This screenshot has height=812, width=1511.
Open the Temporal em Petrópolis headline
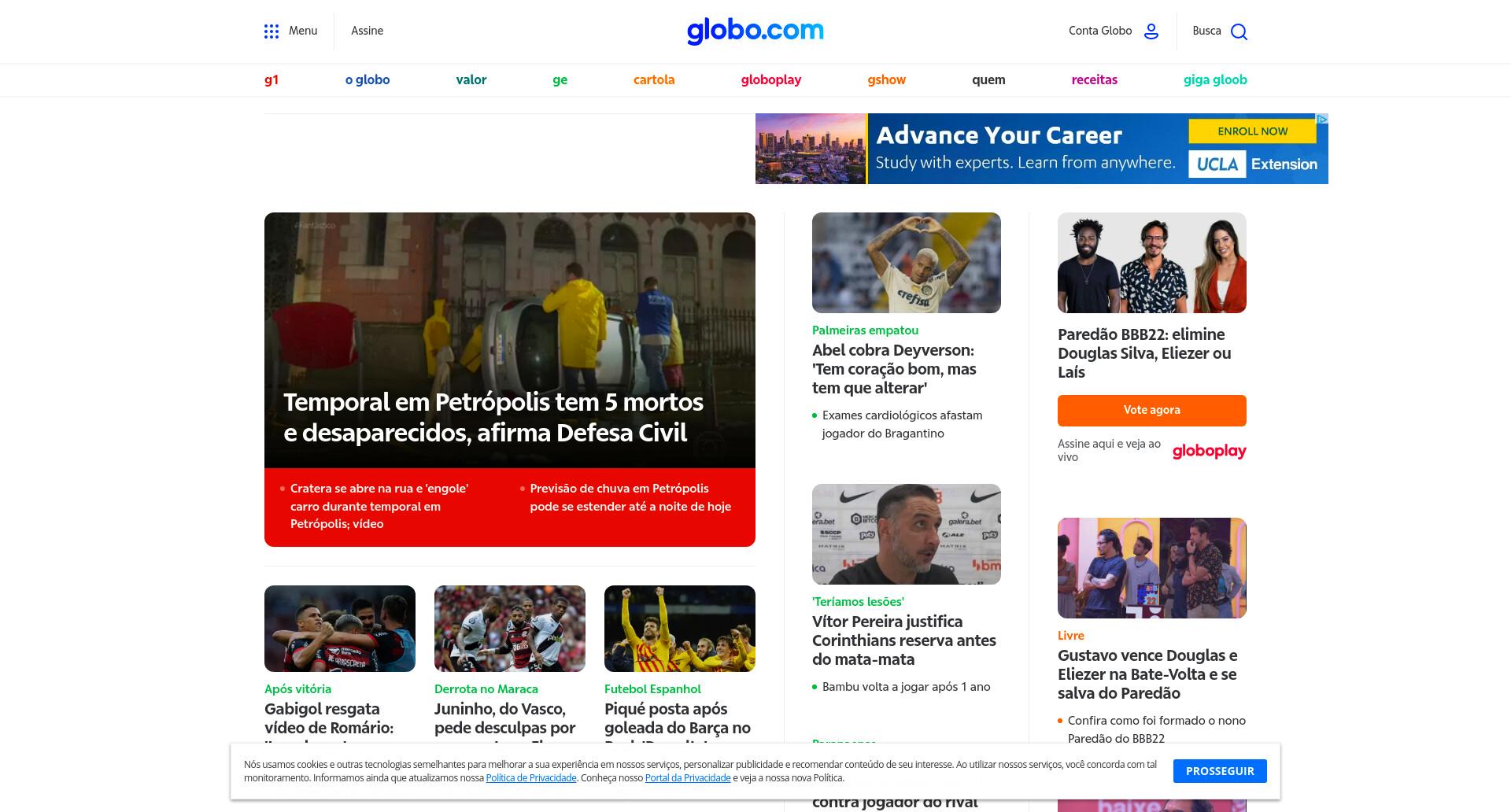click(493, 417)
